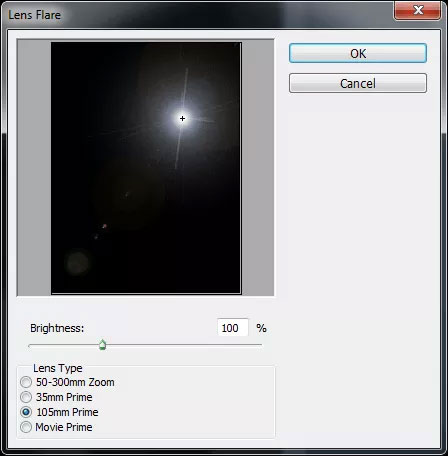The image size is (448, 456).
Task: Click the Brightness percentage input field
Action: 233,328
